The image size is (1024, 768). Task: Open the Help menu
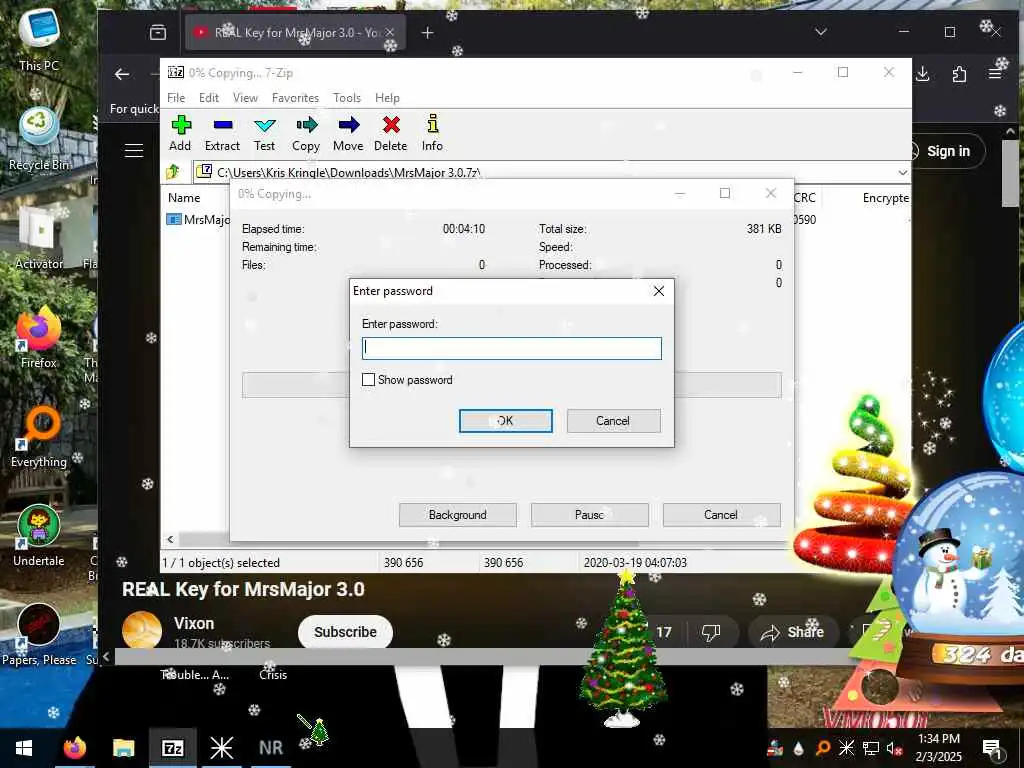pos(387,98)
